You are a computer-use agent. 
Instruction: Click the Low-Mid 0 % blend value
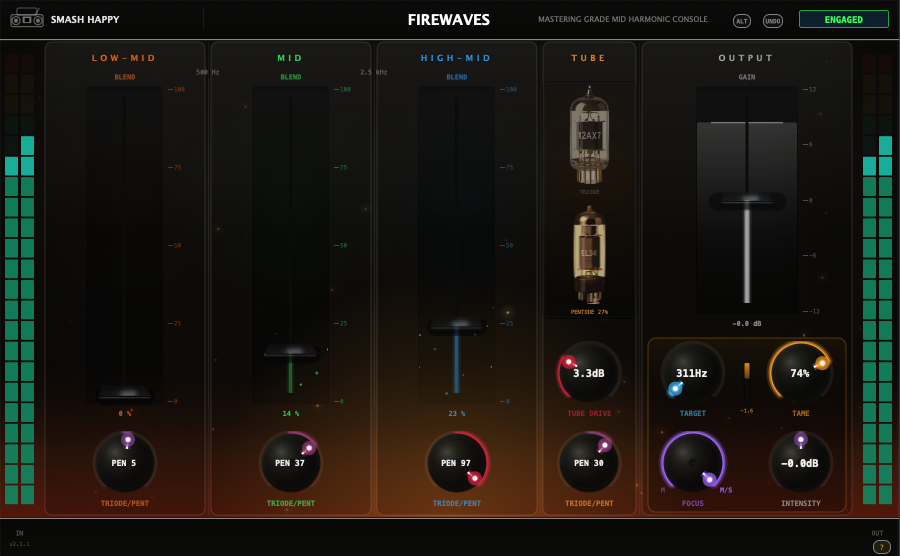tap(125, 413)
